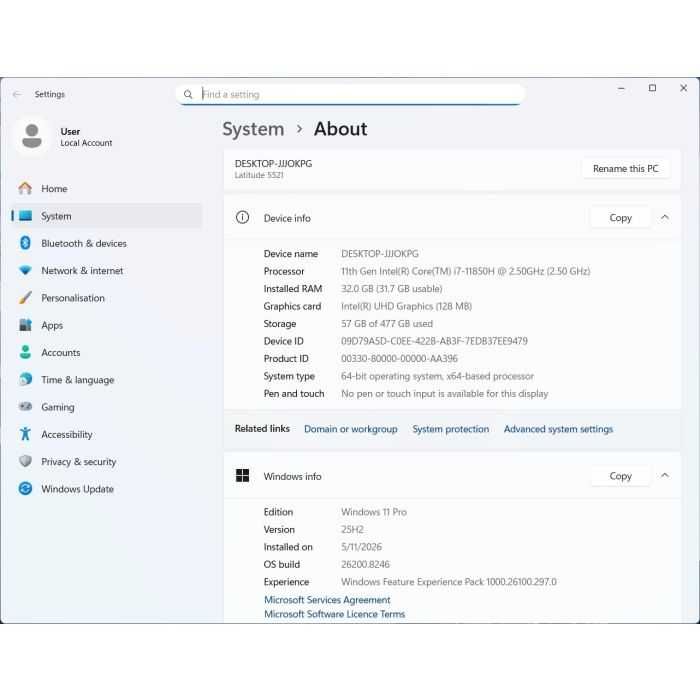The height and width of the screenshot is (700, 700).
Task: Click the Apps icon in sidebar
Action: pyautogui.click(x=25, y=325)
